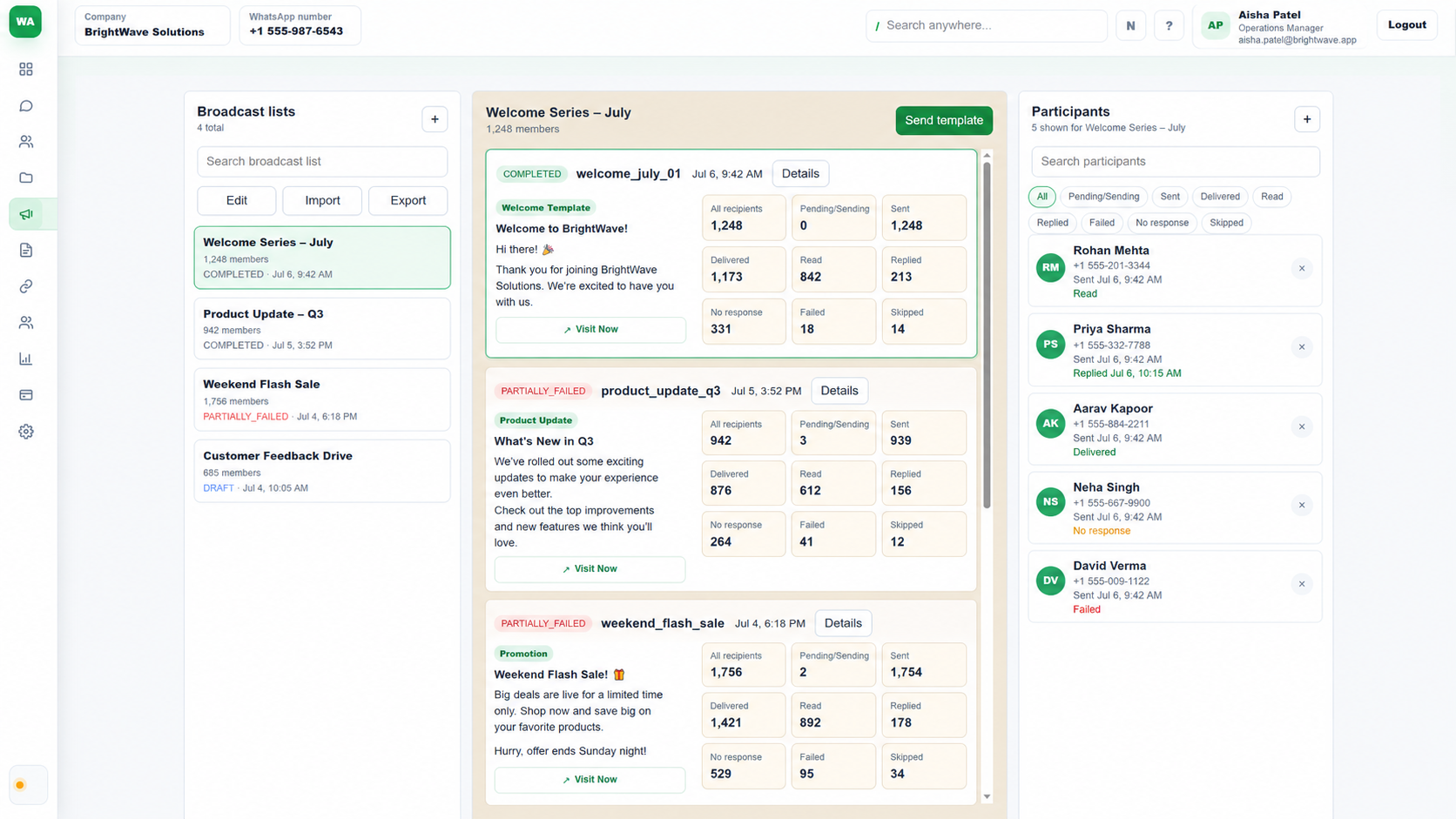Remove David Verma from participants
Viewport: 1456px width, 819px height.
coord(1302,584)
